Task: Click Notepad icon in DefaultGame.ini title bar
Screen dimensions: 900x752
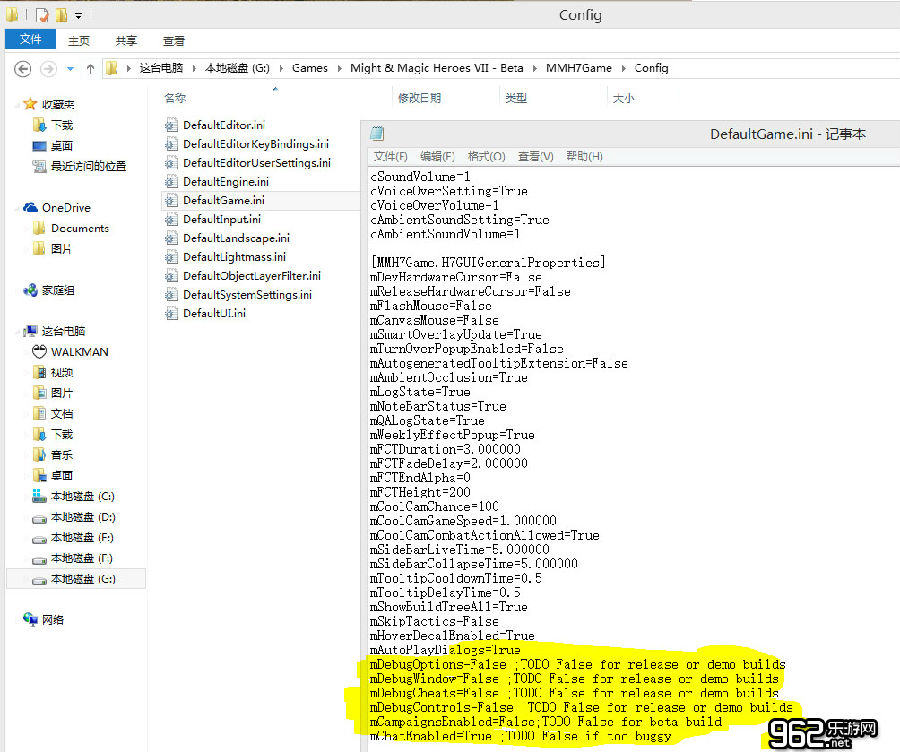Action: click(377, 134)
